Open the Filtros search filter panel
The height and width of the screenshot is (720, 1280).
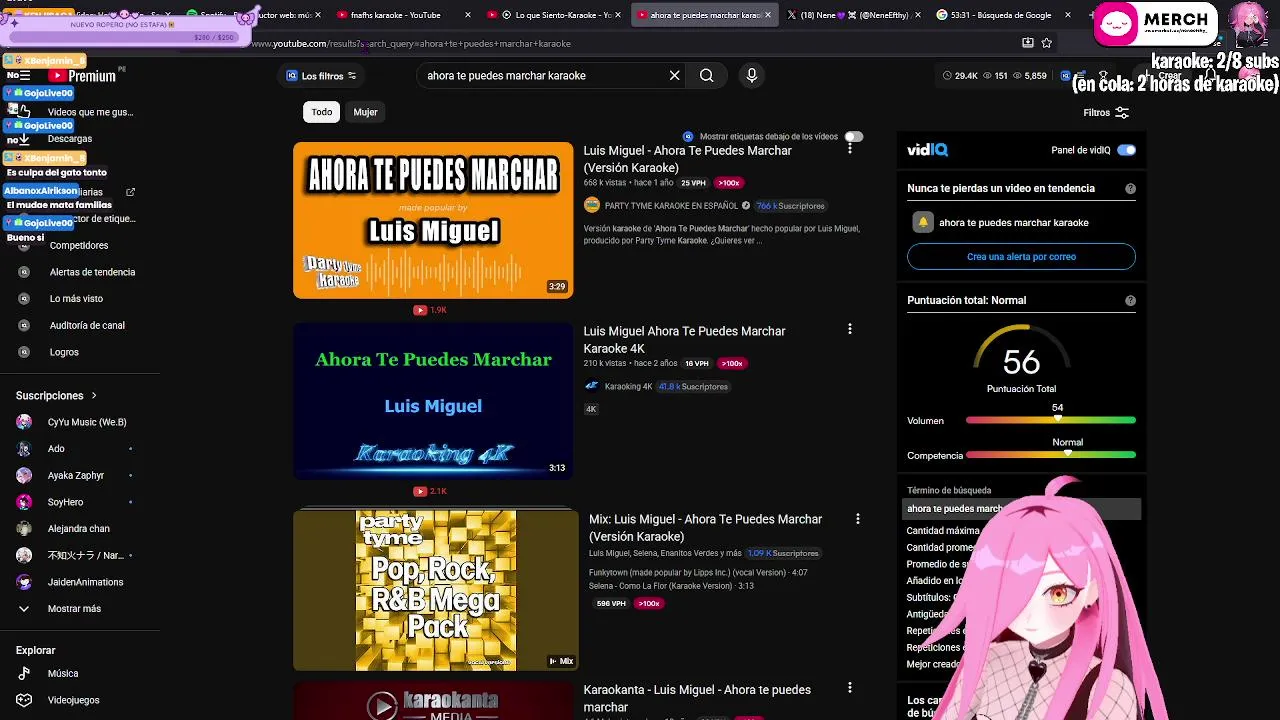point(1106,113)
